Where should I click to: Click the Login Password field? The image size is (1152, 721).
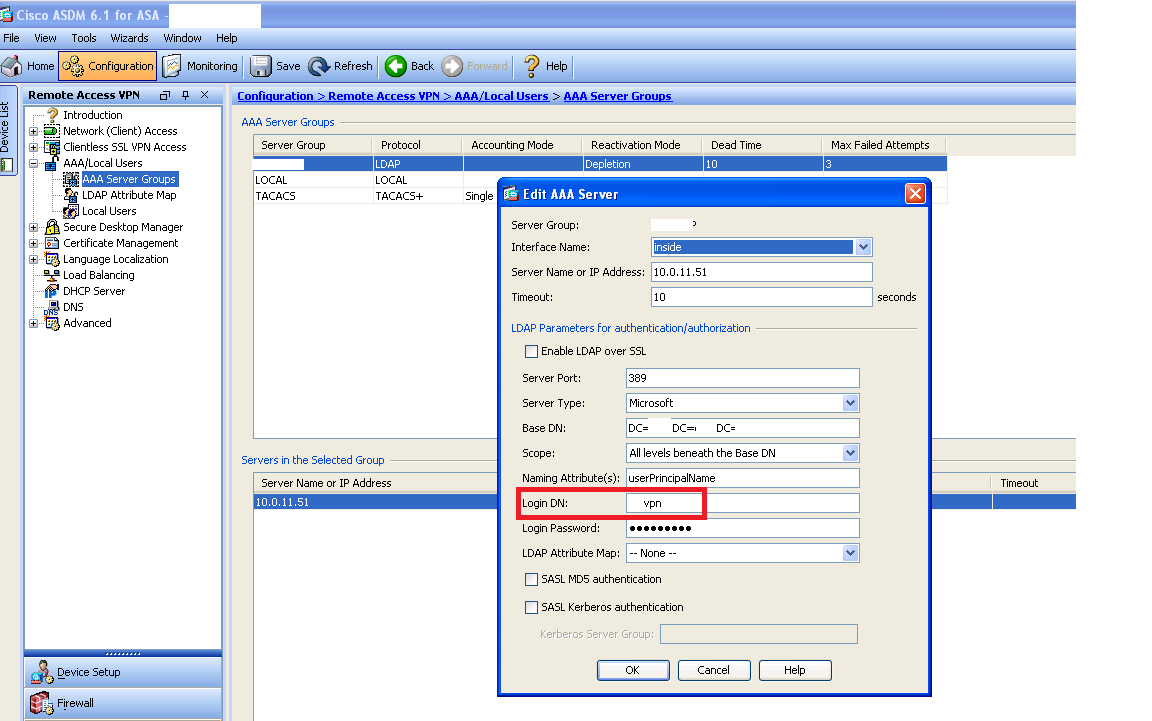tap(743, 528)
